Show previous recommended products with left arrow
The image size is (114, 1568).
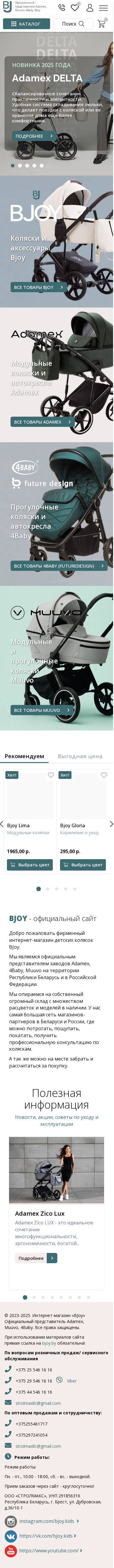click(2, 824)
